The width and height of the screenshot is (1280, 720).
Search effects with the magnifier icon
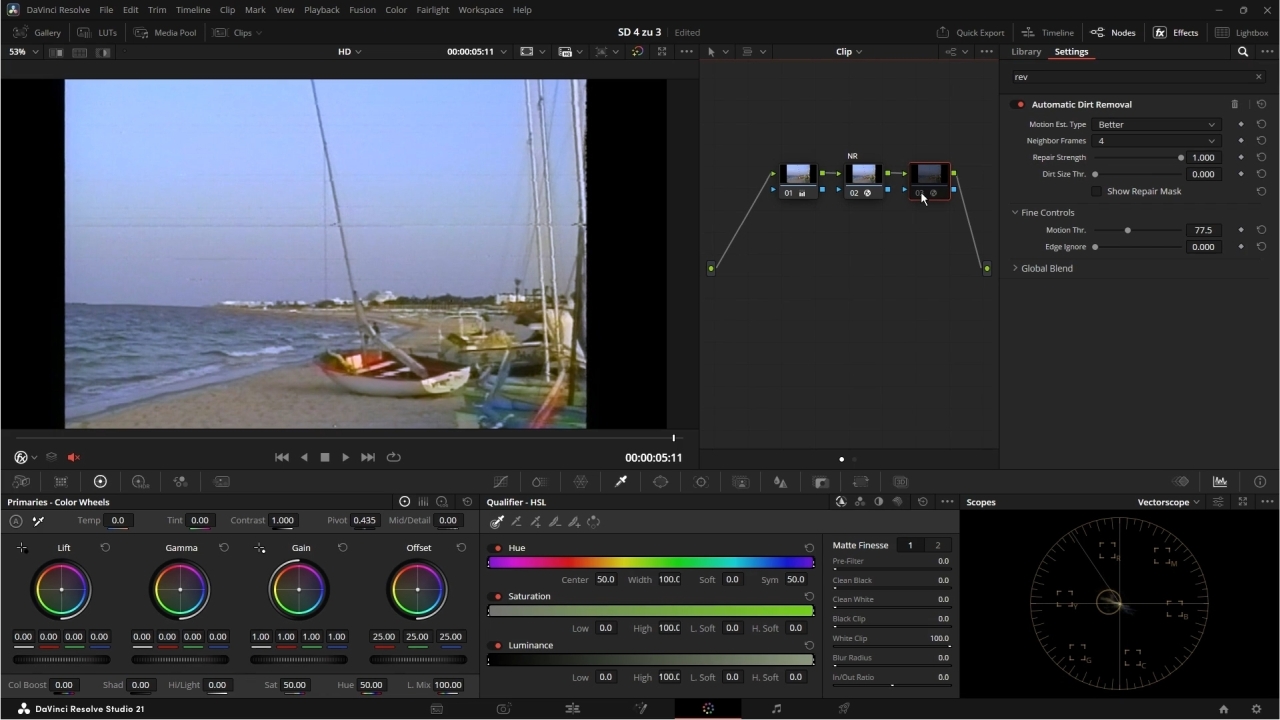coord(1243,51)
